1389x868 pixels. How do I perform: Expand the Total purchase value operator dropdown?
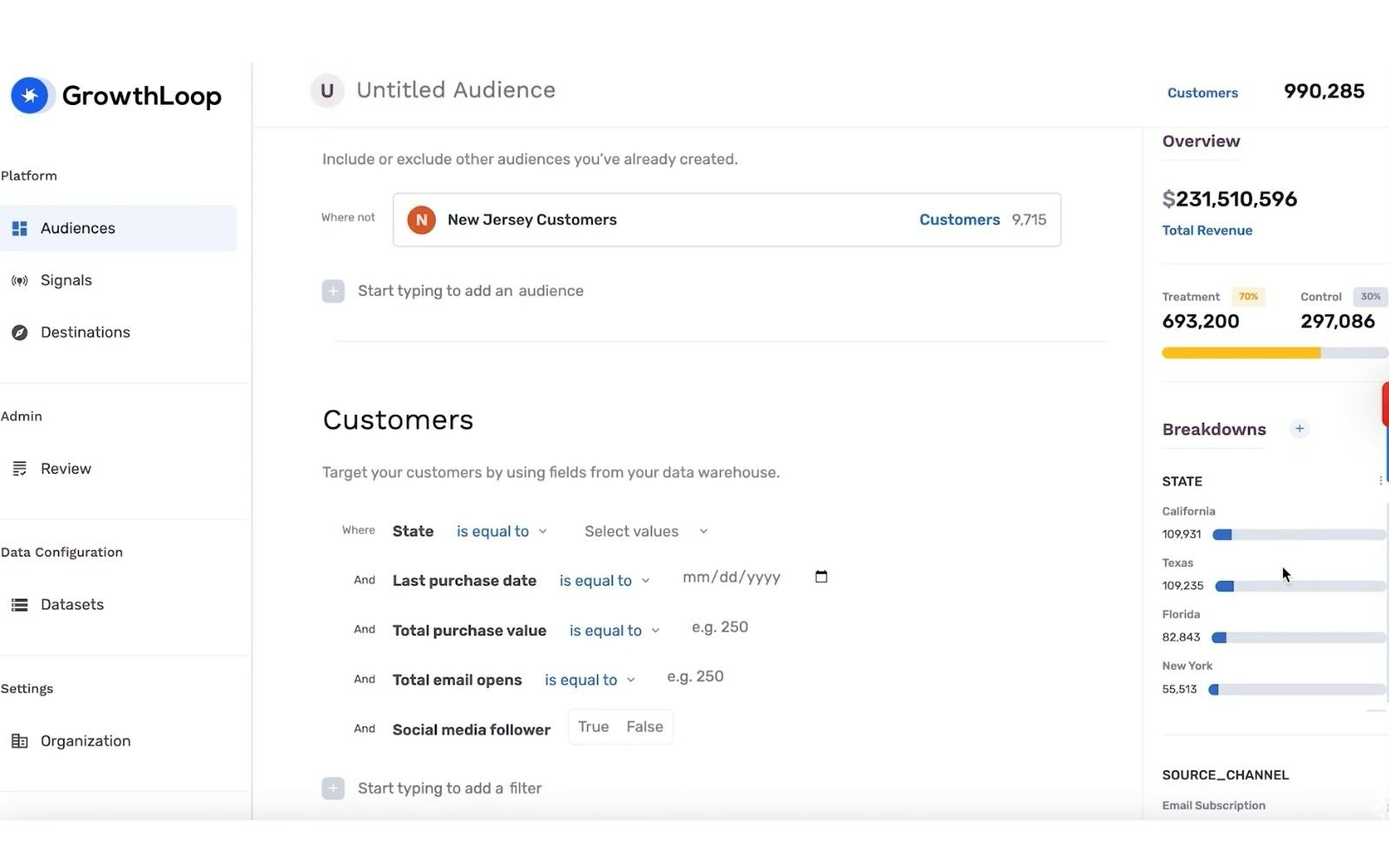tap(613, 630)
